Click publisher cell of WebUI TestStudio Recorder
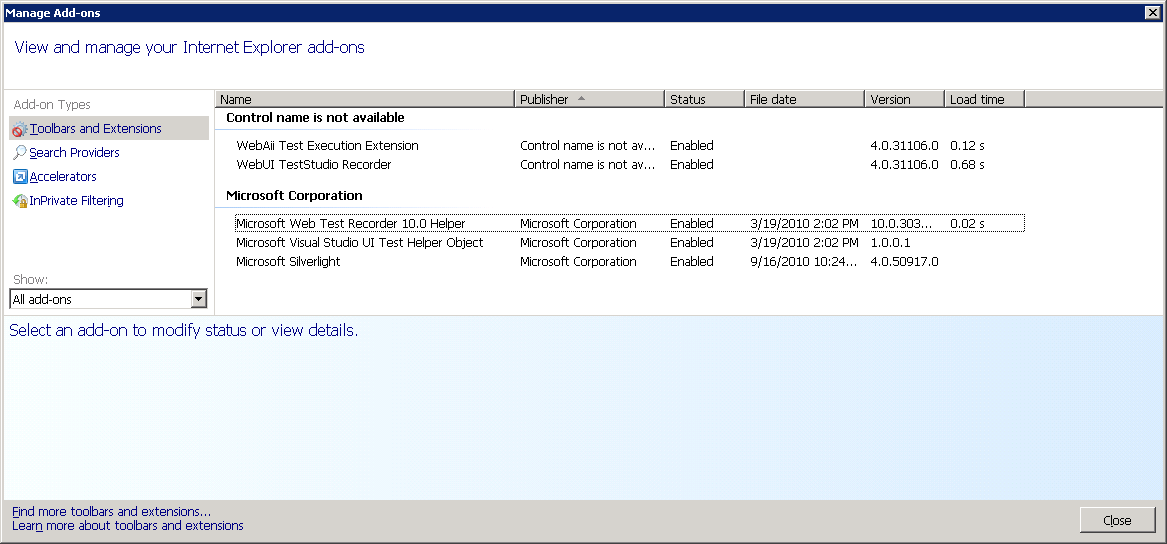 tap(588, 164)
